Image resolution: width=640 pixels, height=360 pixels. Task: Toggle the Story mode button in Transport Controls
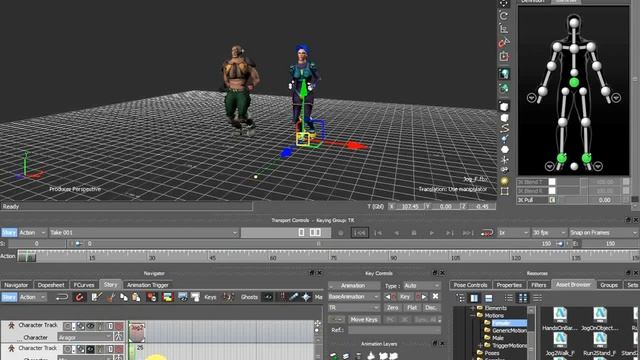9,233
